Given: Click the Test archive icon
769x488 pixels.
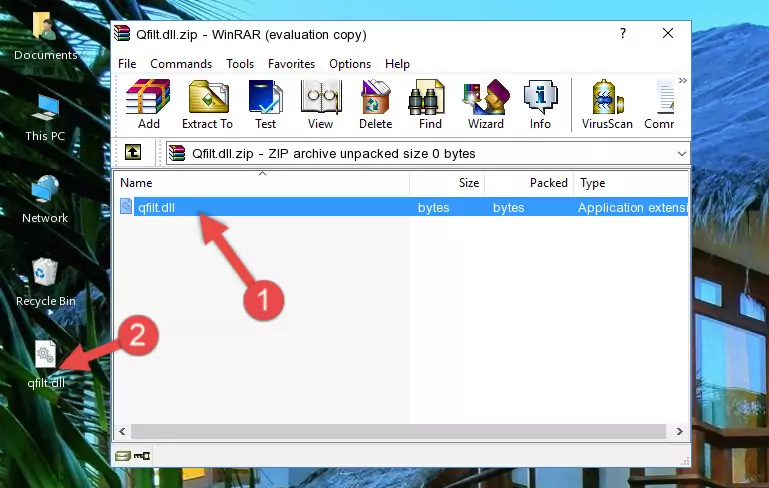Looking at the screenshot, I should click(x=265, y=104).
